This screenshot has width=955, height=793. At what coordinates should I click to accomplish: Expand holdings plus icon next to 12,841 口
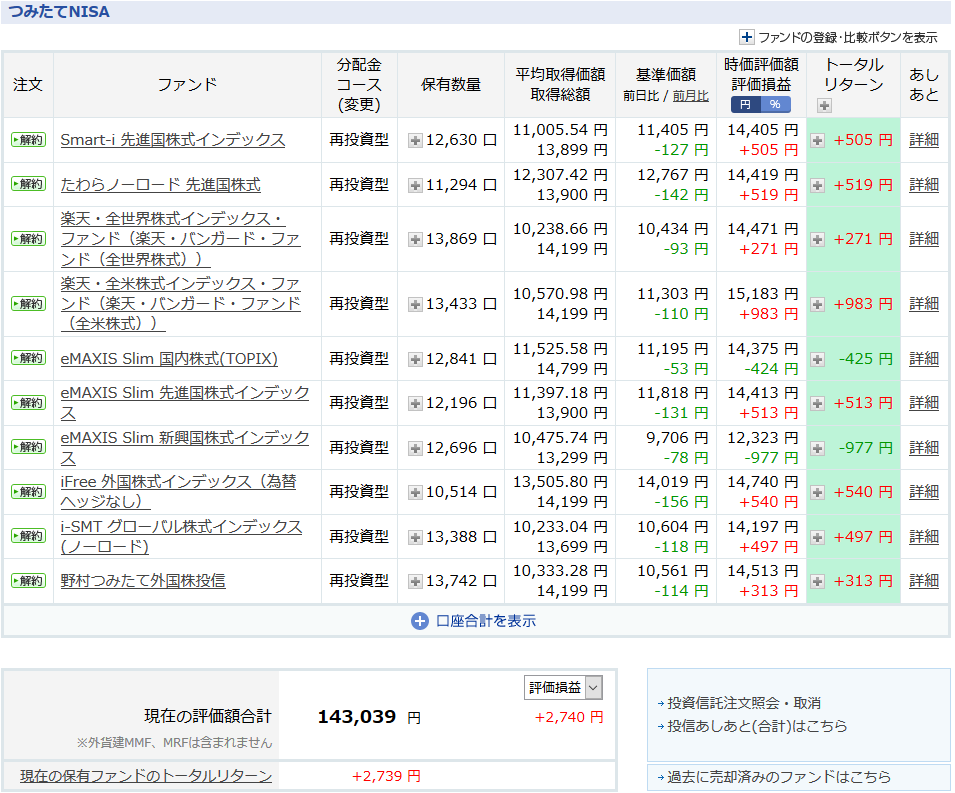click(x=415, y=359)
